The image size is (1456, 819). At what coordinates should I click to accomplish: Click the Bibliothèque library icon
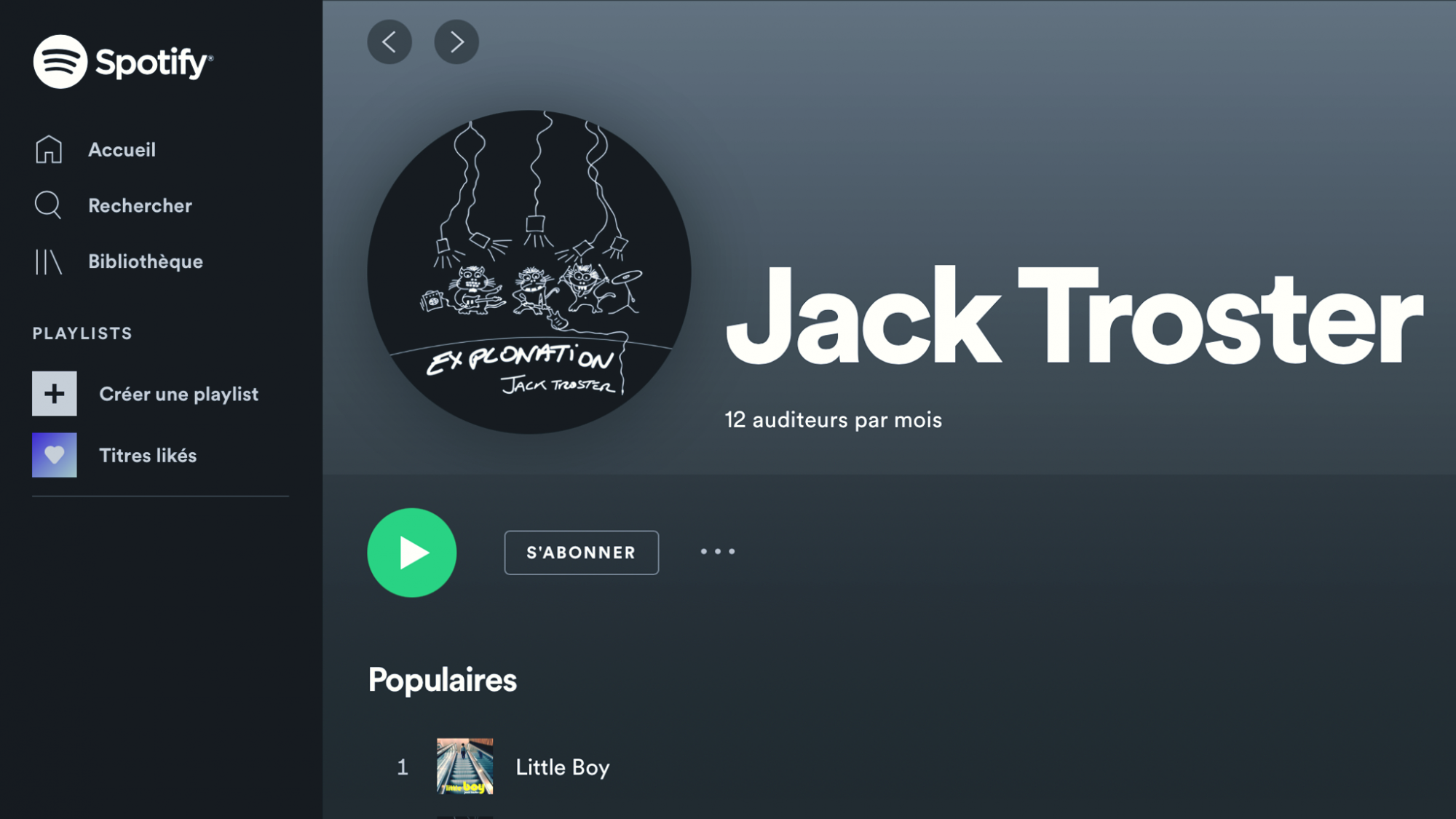(48, 261)
